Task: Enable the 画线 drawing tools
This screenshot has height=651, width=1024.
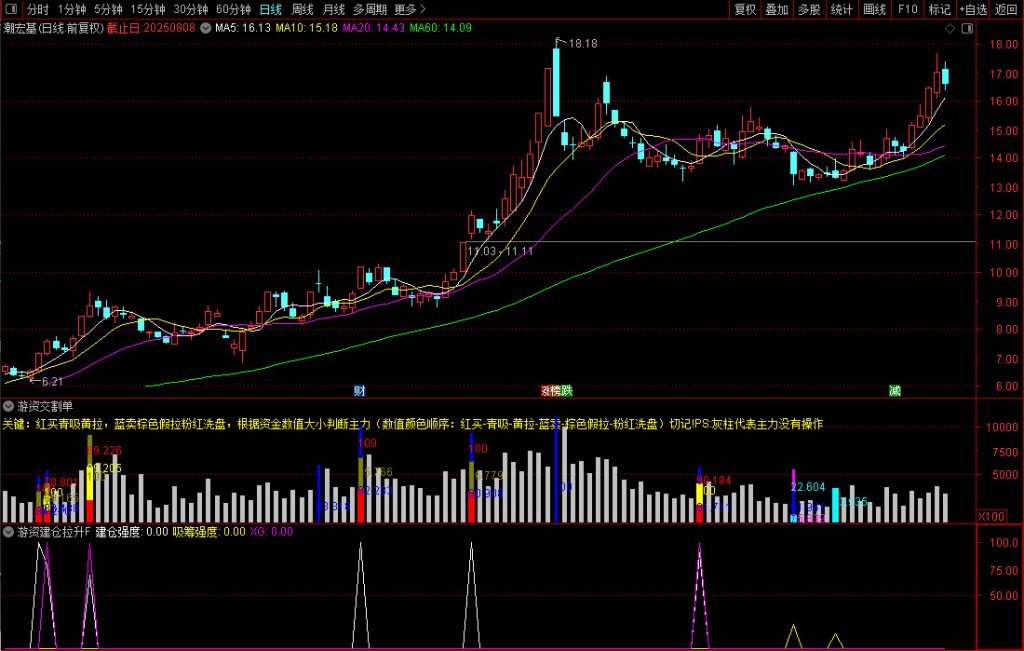Action: tap(874, 9)
